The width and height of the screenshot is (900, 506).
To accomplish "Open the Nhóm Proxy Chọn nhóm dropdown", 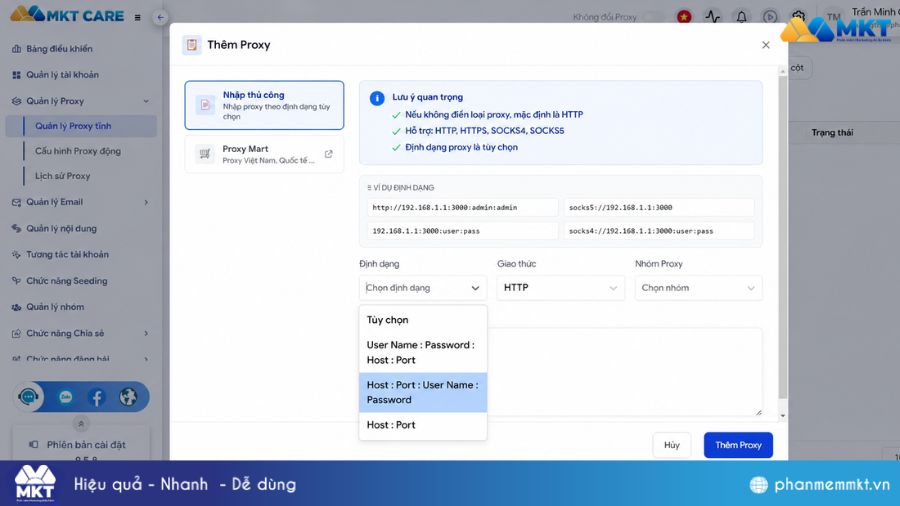I will pos(699,288).
